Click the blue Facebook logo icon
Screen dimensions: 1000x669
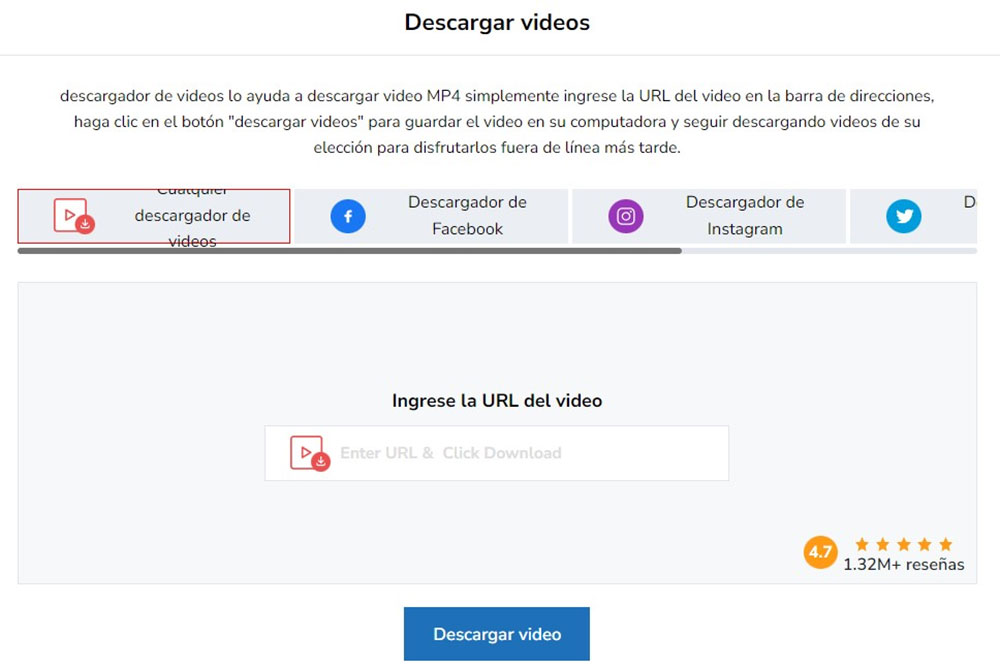click(348, 216)
